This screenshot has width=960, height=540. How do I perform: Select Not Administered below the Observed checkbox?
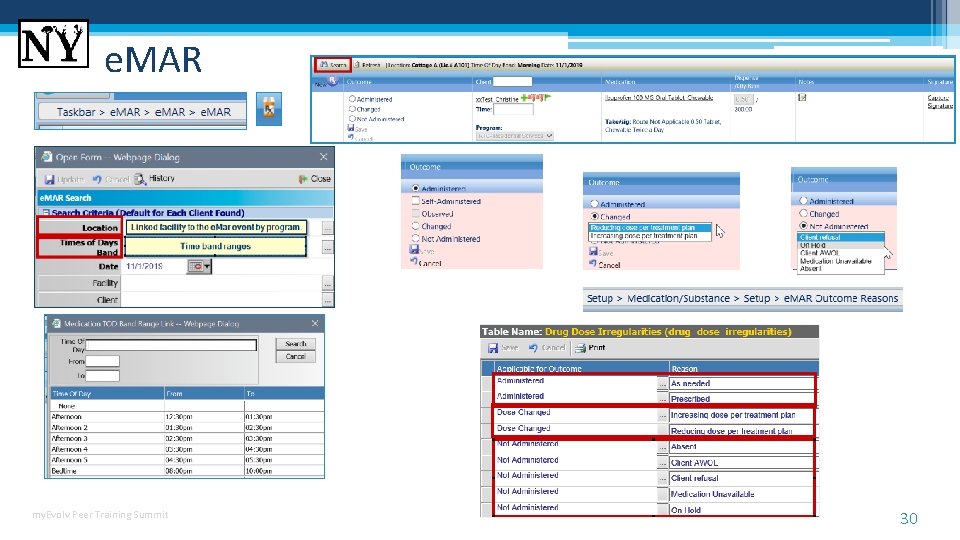click(416, 239)
